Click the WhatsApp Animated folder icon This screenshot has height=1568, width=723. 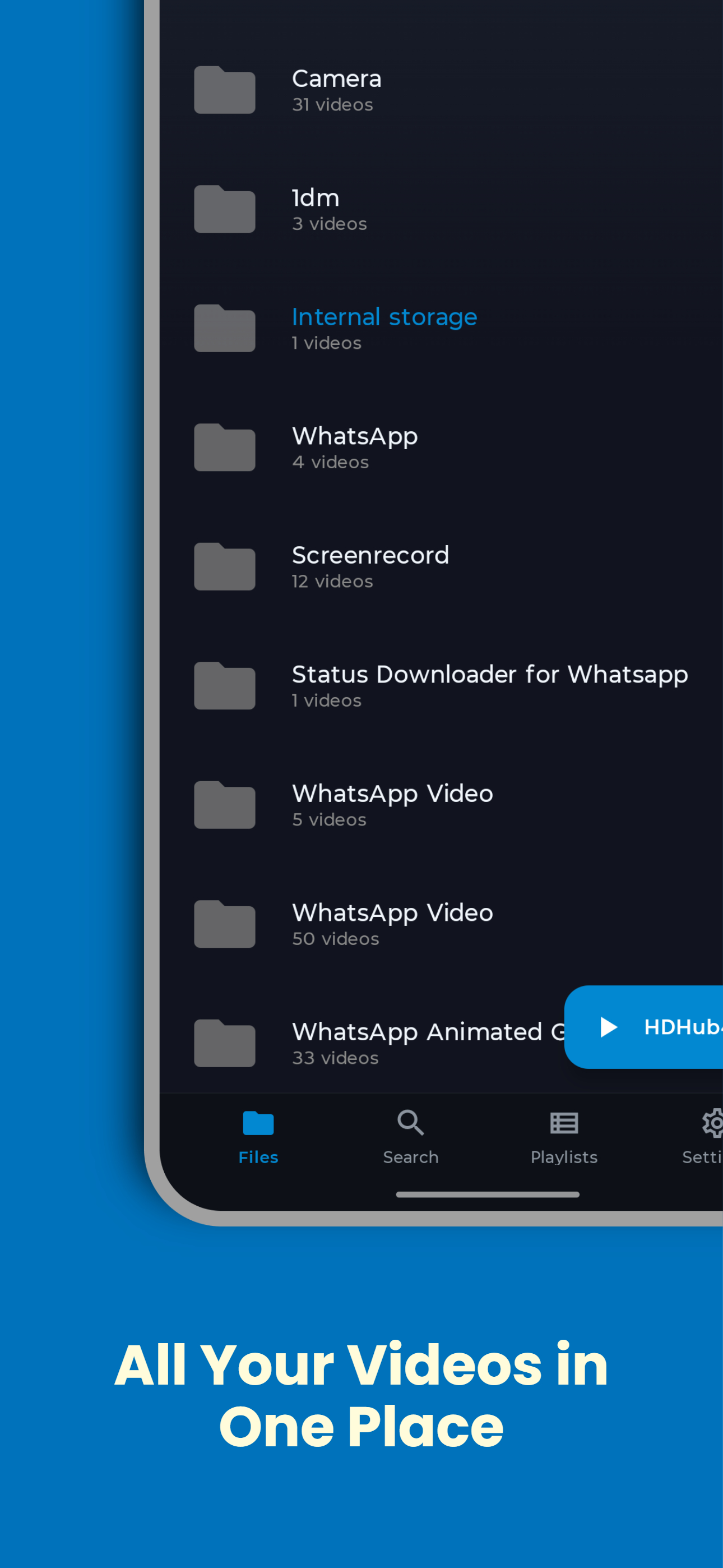[225, 1043]
